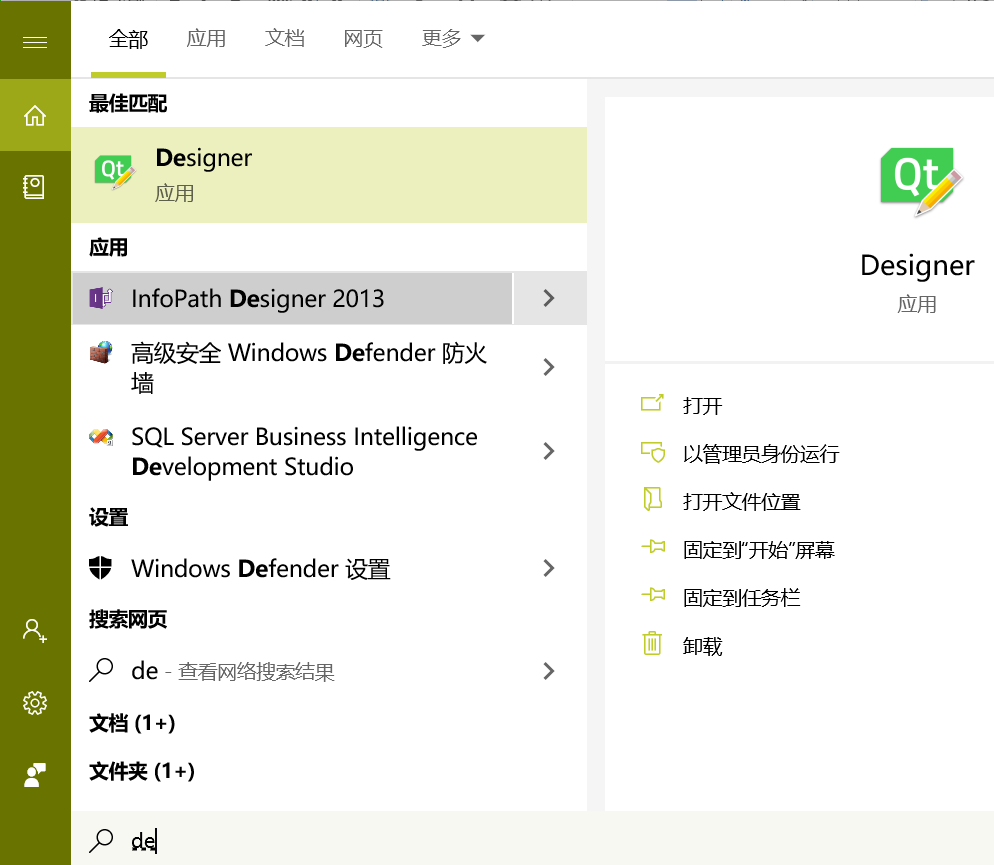The image size is (994, 865).
Task: Click the Designer title in the preview pane
Action: point(917,266)
